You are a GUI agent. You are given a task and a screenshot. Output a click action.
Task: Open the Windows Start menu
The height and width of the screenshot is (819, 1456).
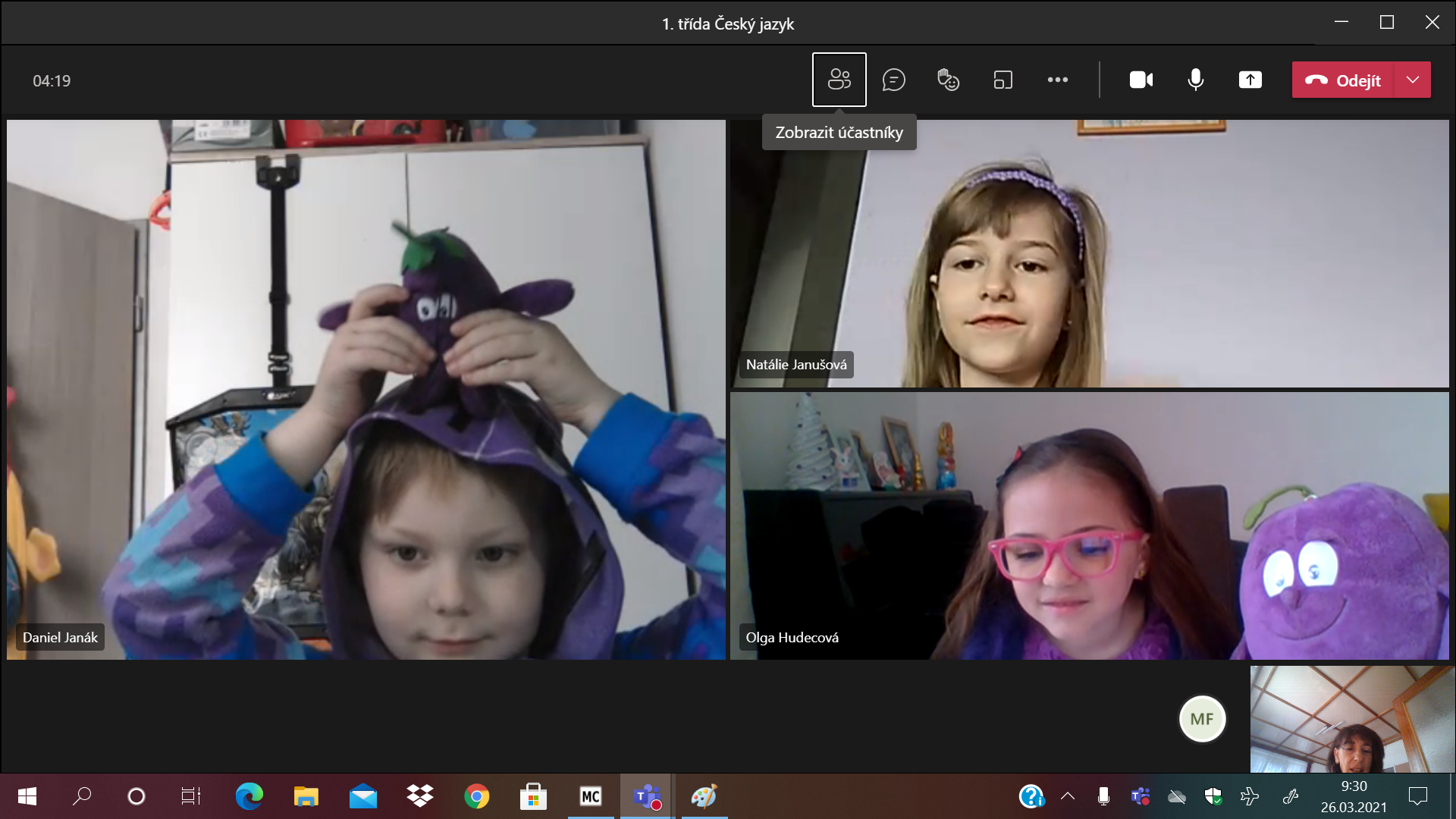click(x=27, y=796)
